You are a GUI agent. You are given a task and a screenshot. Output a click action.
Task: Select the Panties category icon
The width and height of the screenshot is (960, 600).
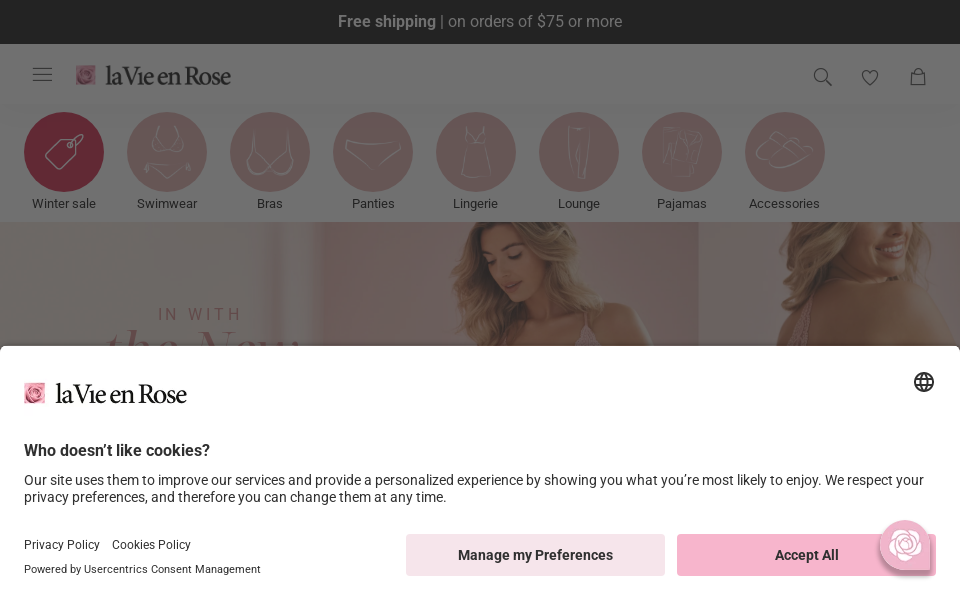pos(373,152)
